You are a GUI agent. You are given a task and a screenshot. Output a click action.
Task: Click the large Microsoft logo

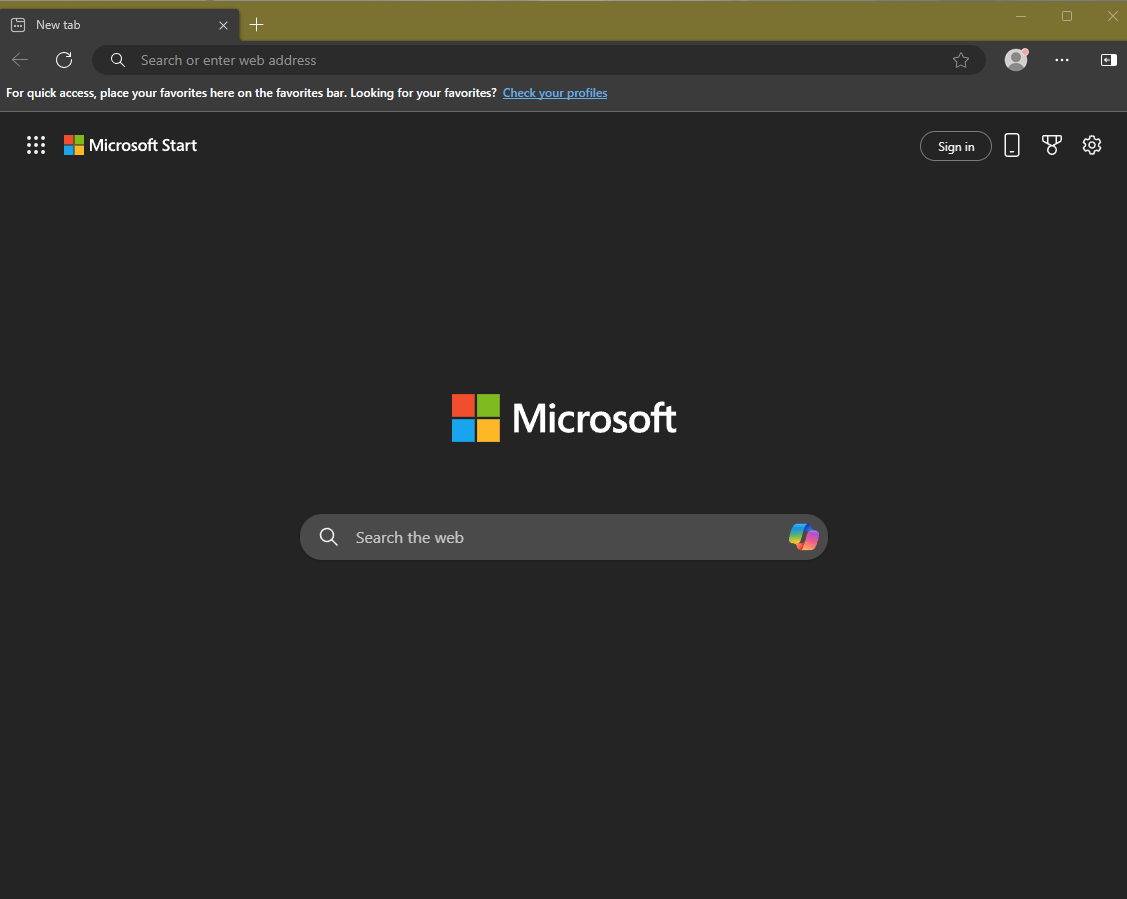[x=564, y=418]
